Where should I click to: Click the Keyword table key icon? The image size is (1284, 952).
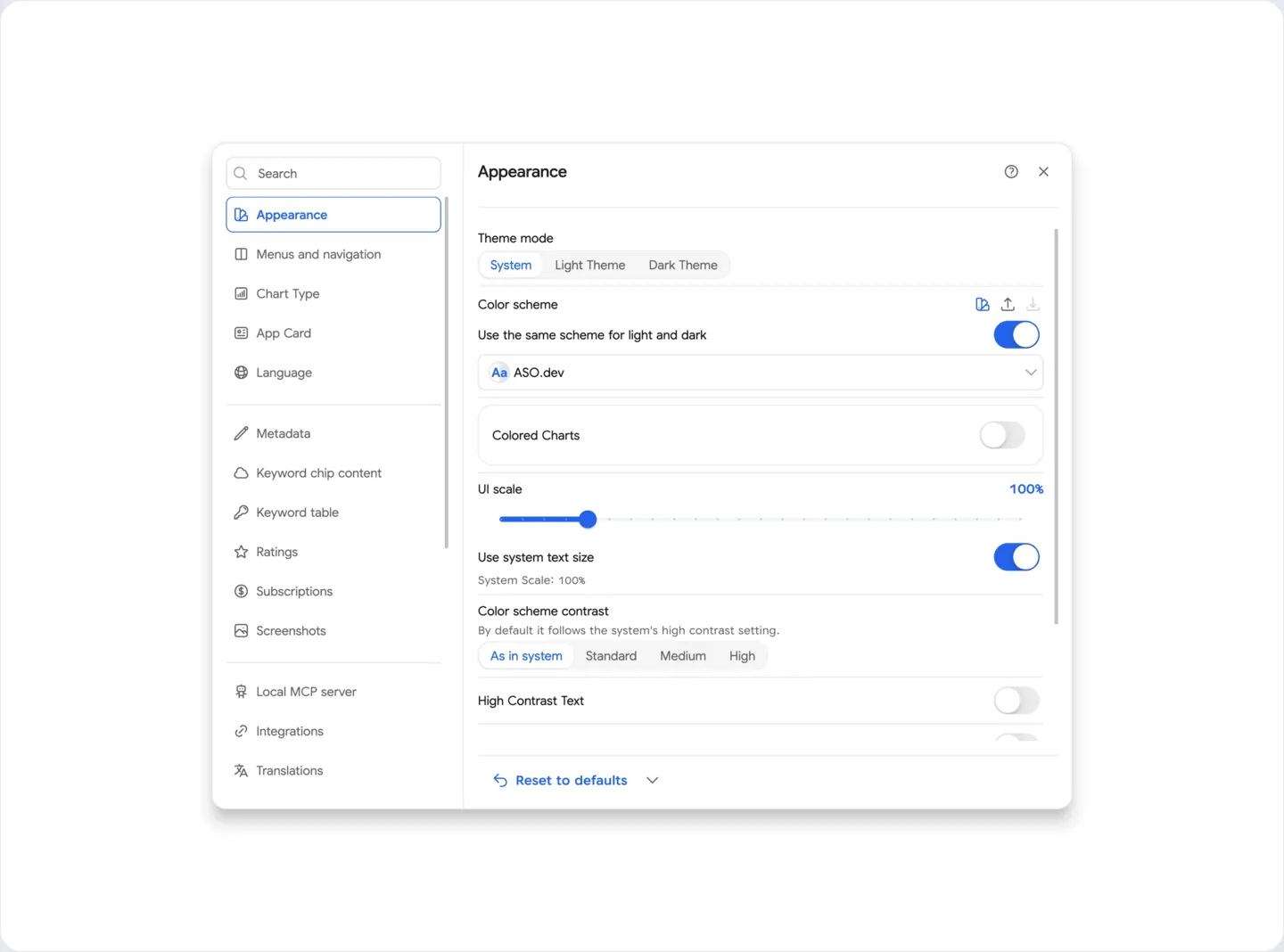click(241, 513)
